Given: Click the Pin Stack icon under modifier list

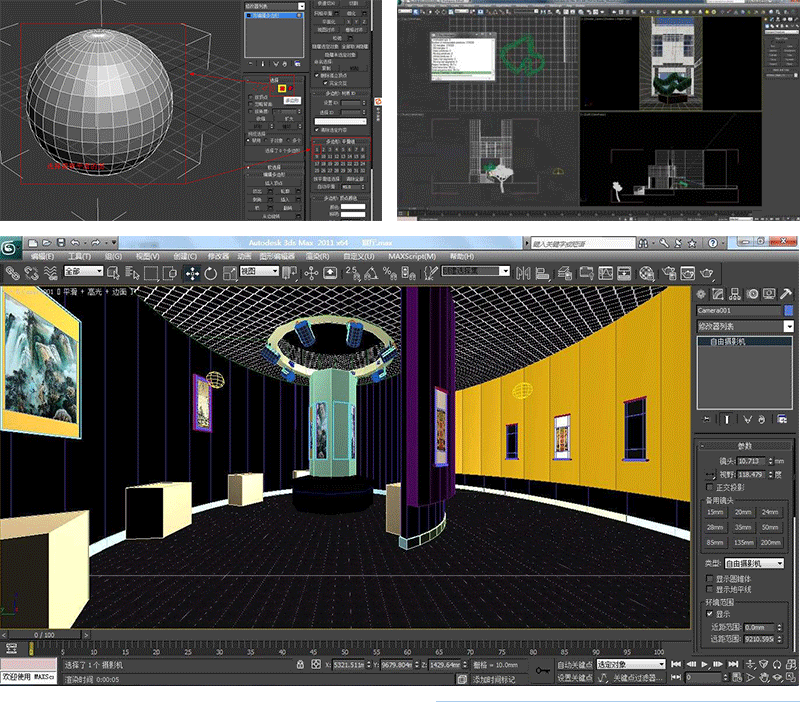Looking at the screenshot, I should [x=708, y=419].
